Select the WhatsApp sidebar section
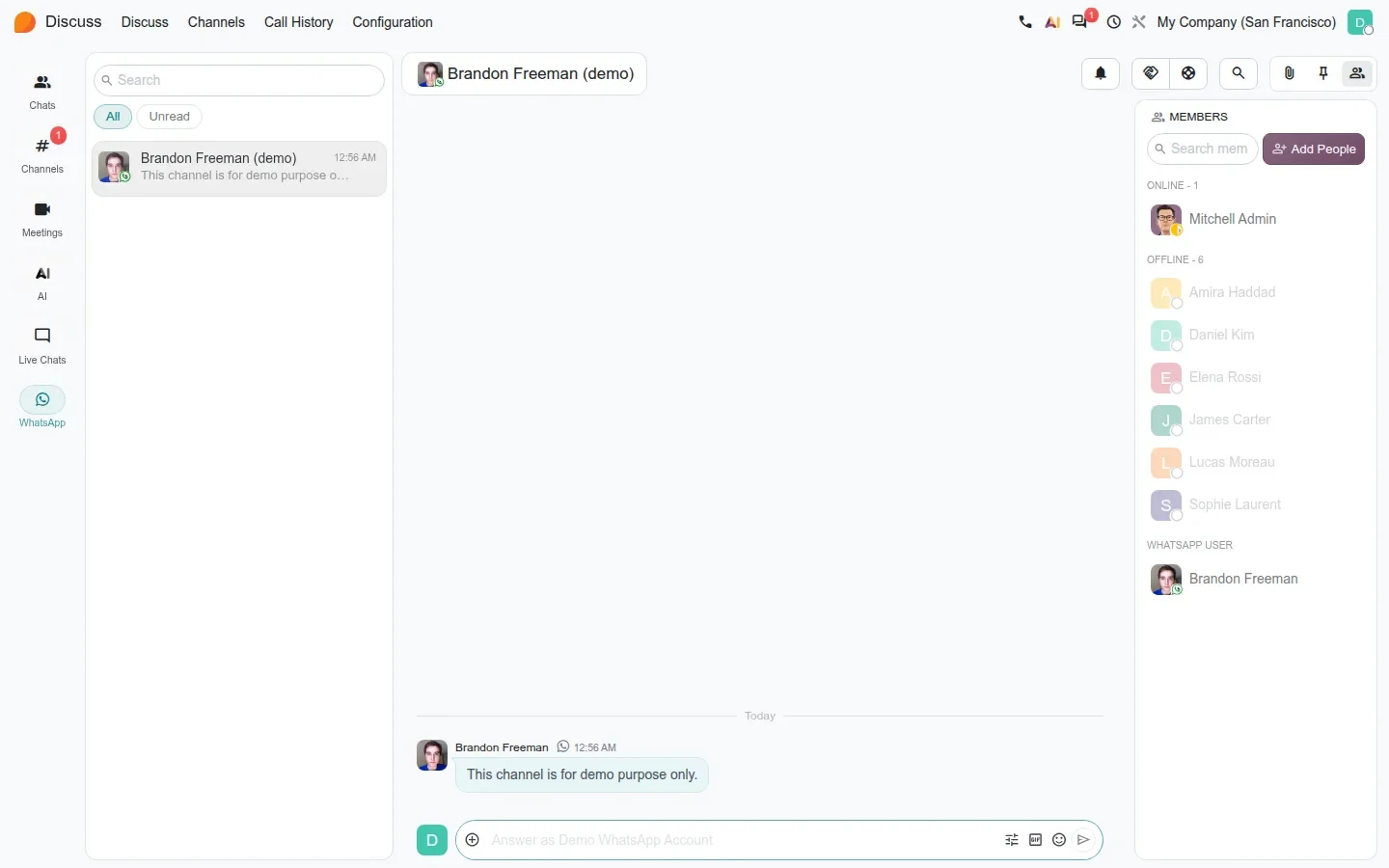The image size is (1389, 868). pos(42,409)
